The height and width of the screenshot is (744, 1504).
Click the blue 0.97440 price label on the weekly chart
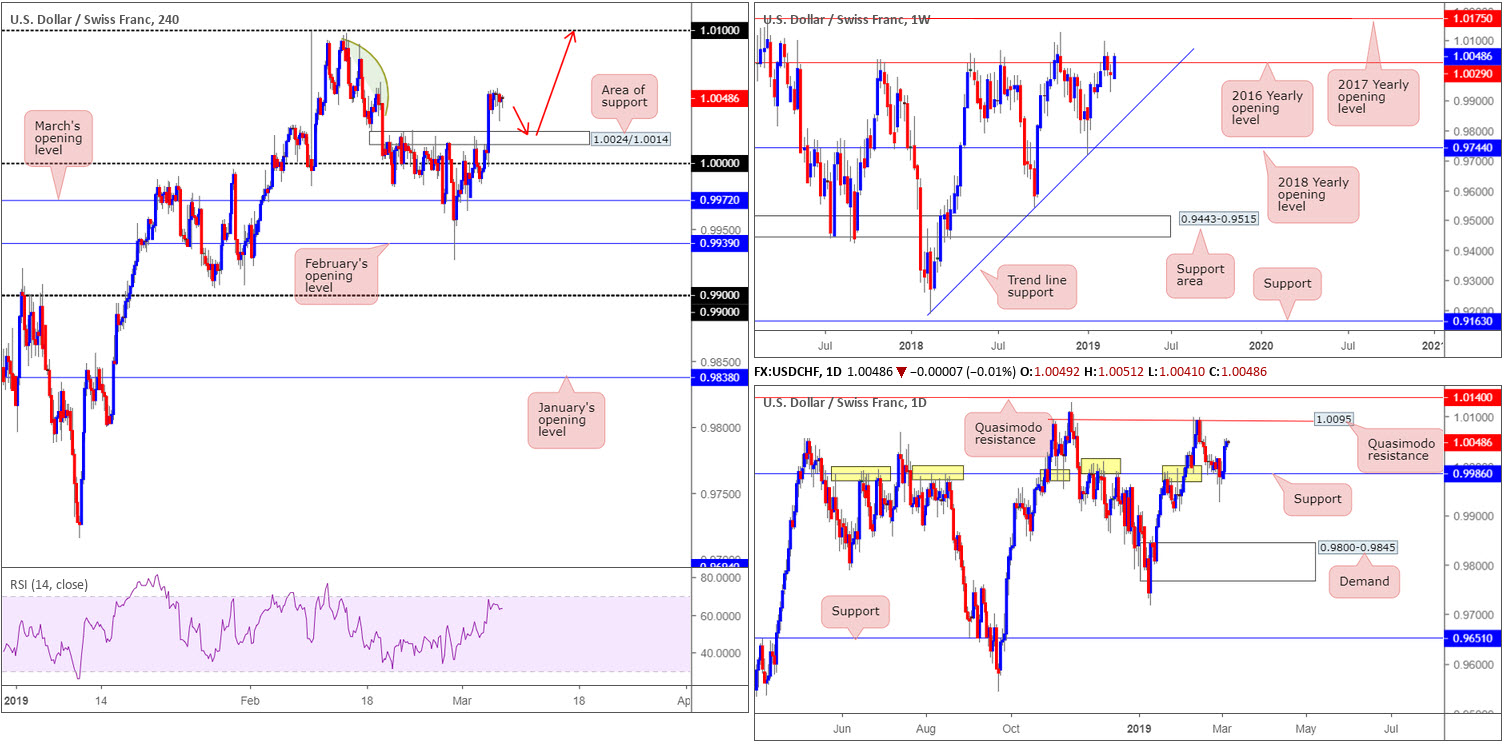click(x=1474, y=147)
